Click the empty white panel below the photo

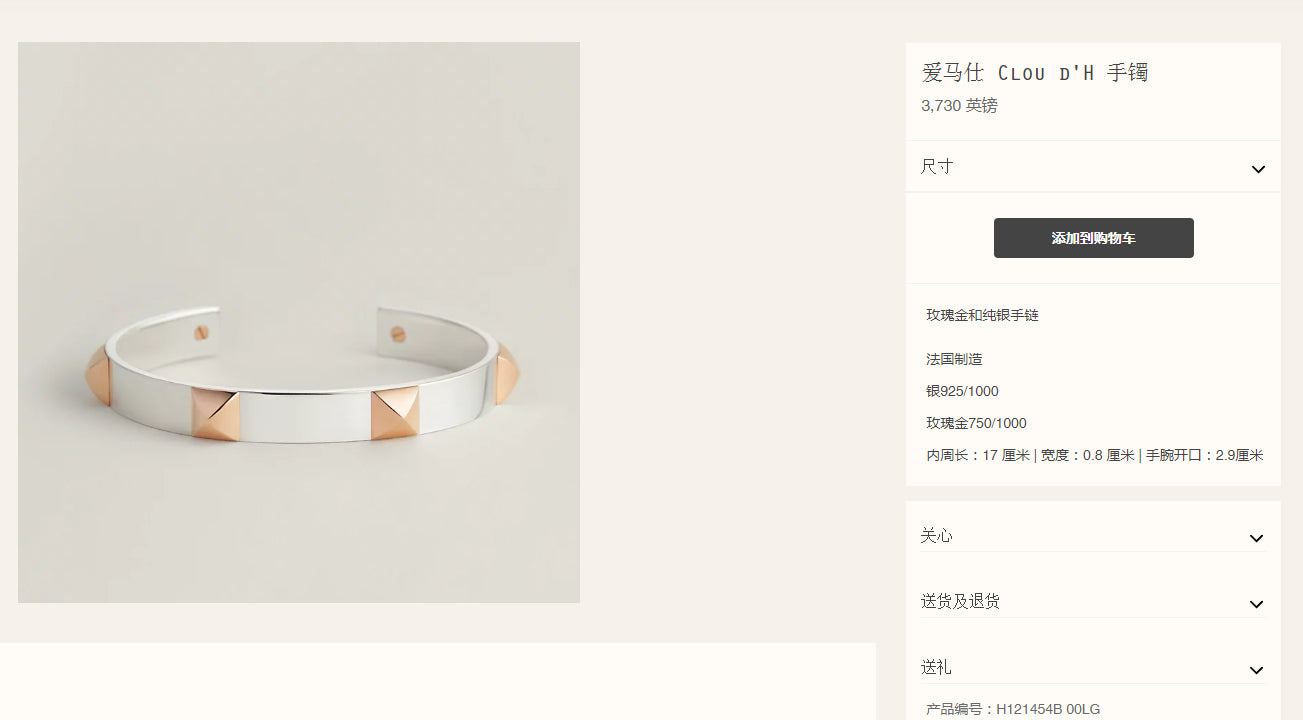438,681
